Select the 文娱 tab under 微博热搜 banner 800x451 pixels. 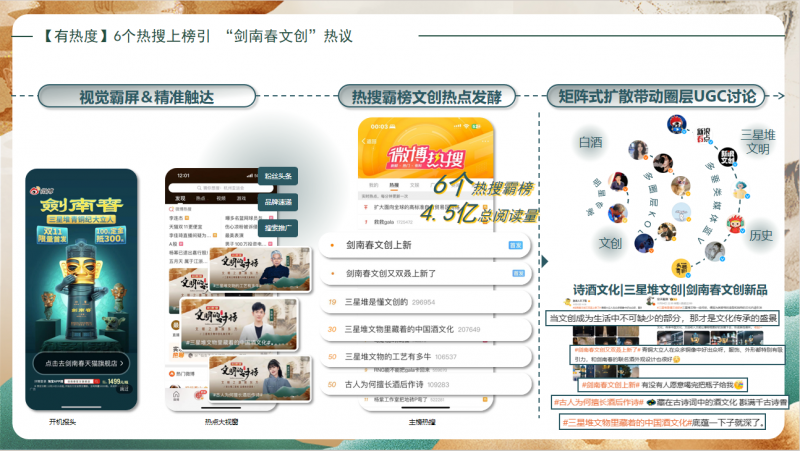414,185
